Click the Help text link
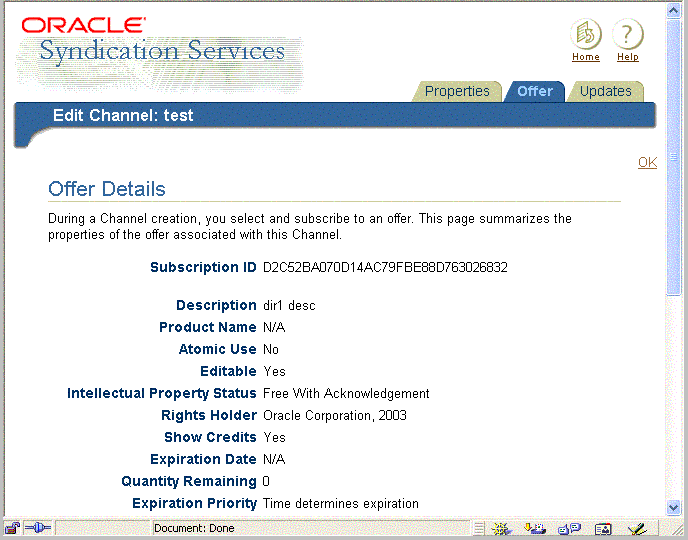The height and width of the screenshot is (540, 688). point(628,57)
